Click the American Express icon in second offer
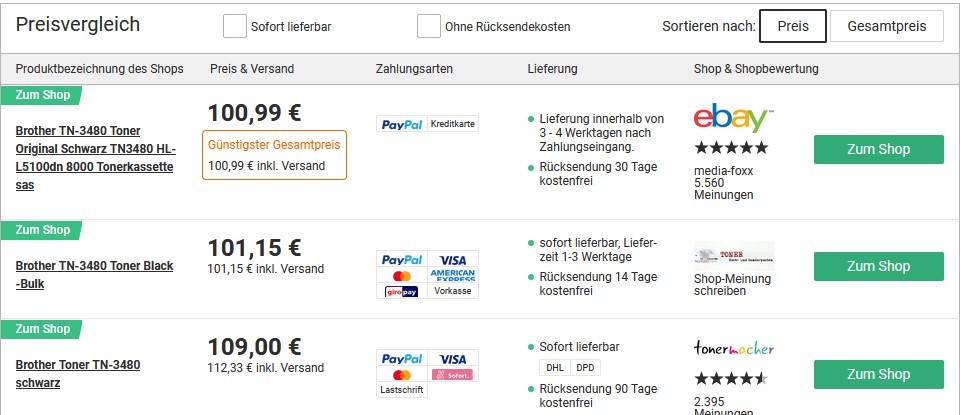 (x=453, y=275)
